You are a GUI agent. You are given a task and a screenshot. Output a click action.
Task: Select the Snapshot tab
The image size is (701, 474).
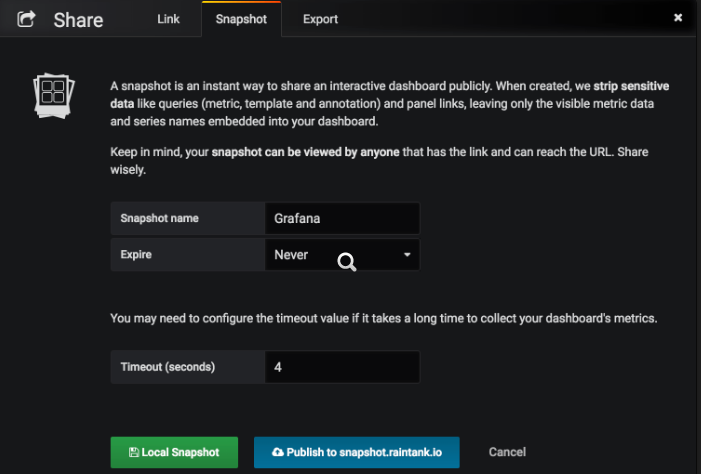241,19
